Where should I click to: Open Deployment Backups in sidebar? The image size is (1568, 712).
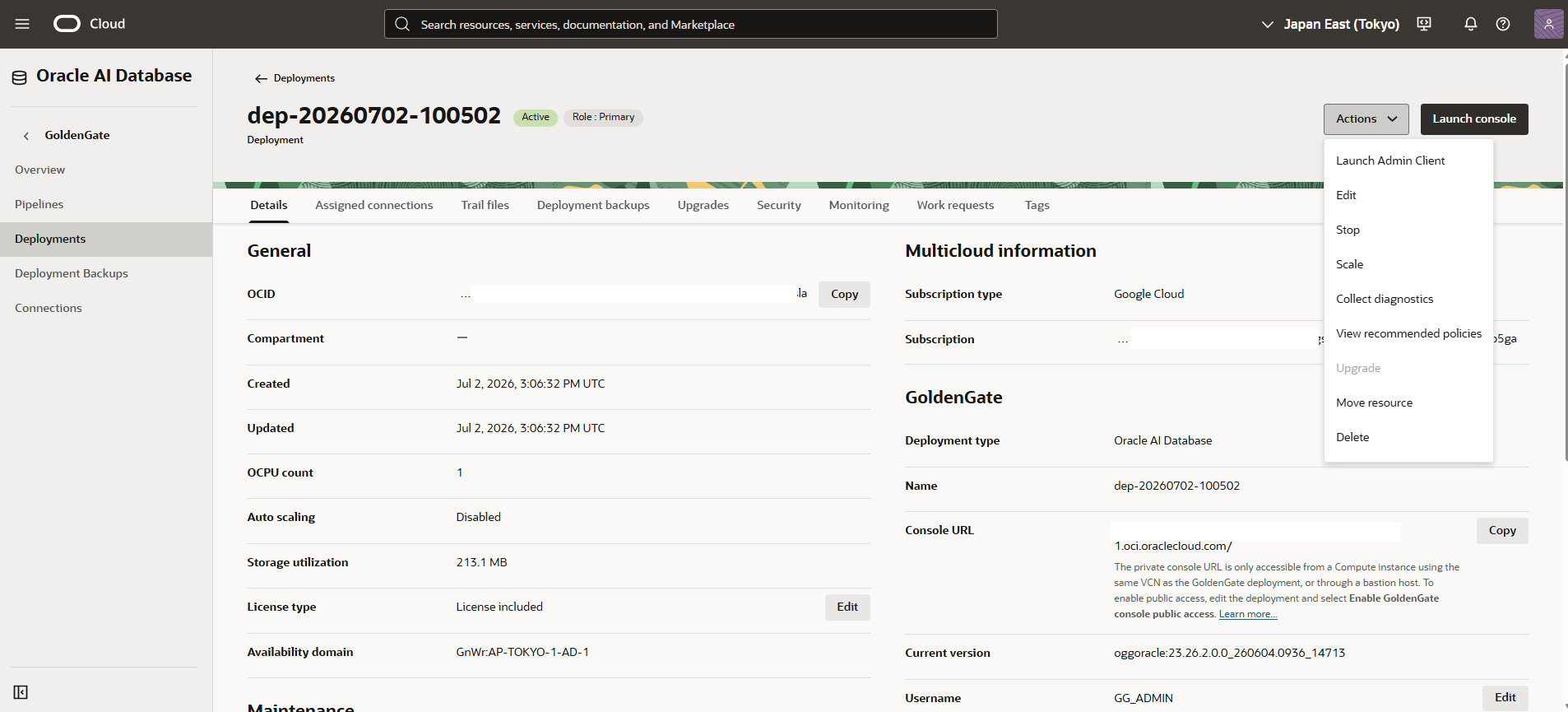coord(106,273)
